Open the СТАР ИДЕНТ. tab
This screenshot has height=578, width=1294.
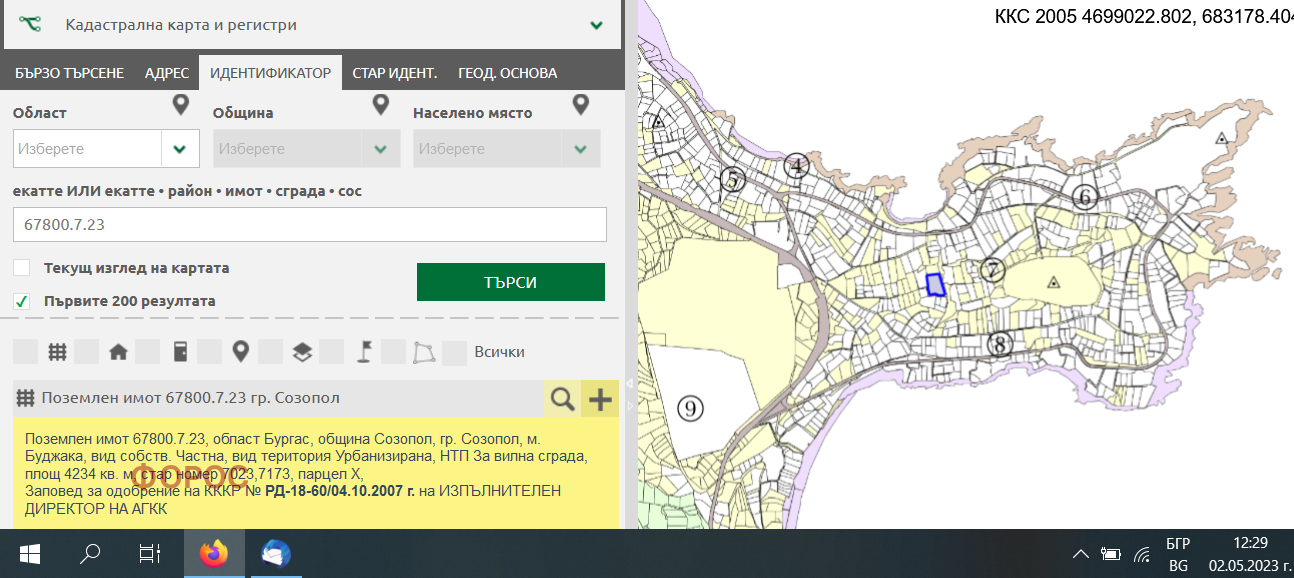pos(394,73)
